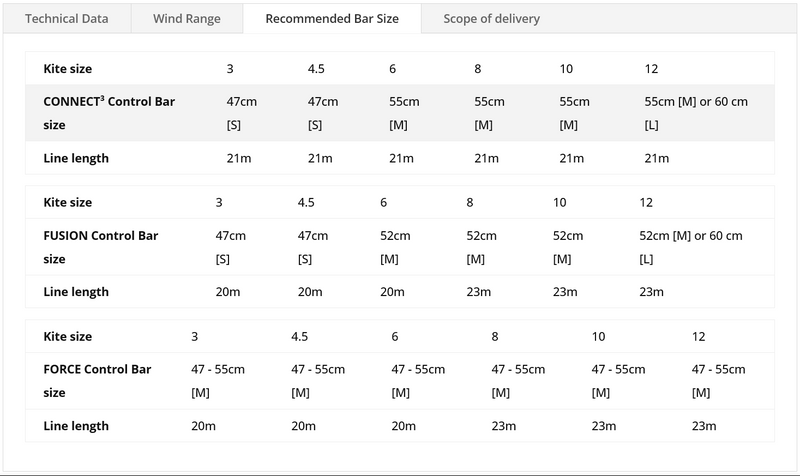Click the FUSION Control Bar size label
This screenshot has height=476, width=800.
click(101, 247)
